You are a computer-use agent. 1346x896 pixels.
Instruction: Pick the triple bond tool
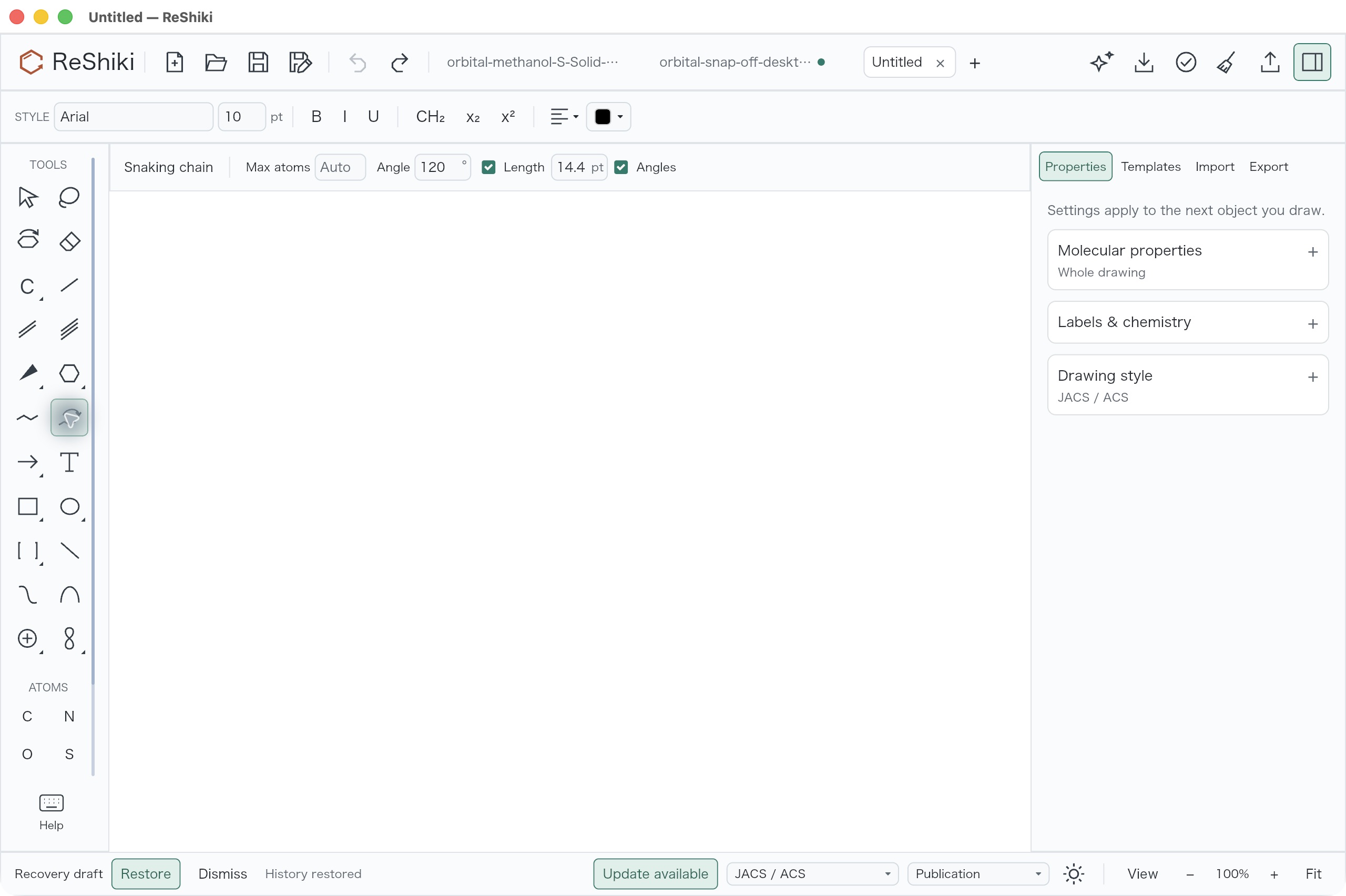click(69, 329)
